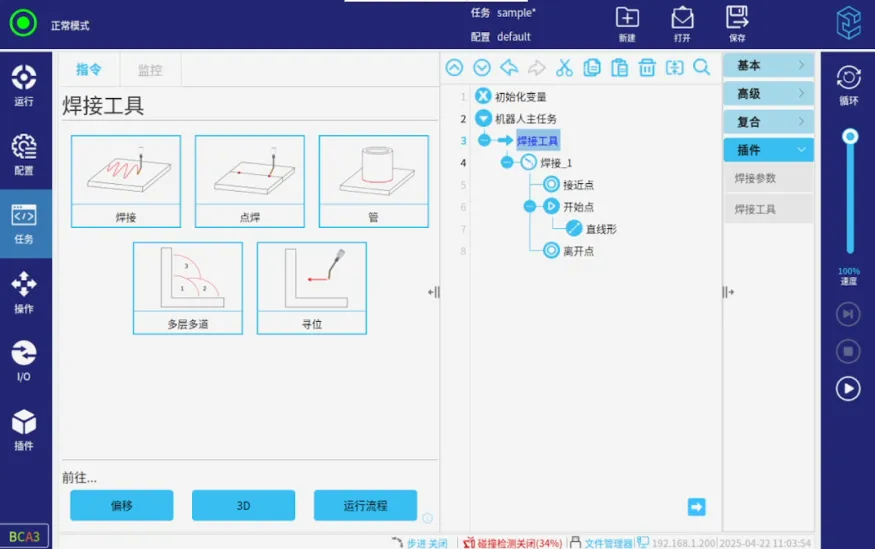Open 文件管理器 from status bar

click(601, 543)
